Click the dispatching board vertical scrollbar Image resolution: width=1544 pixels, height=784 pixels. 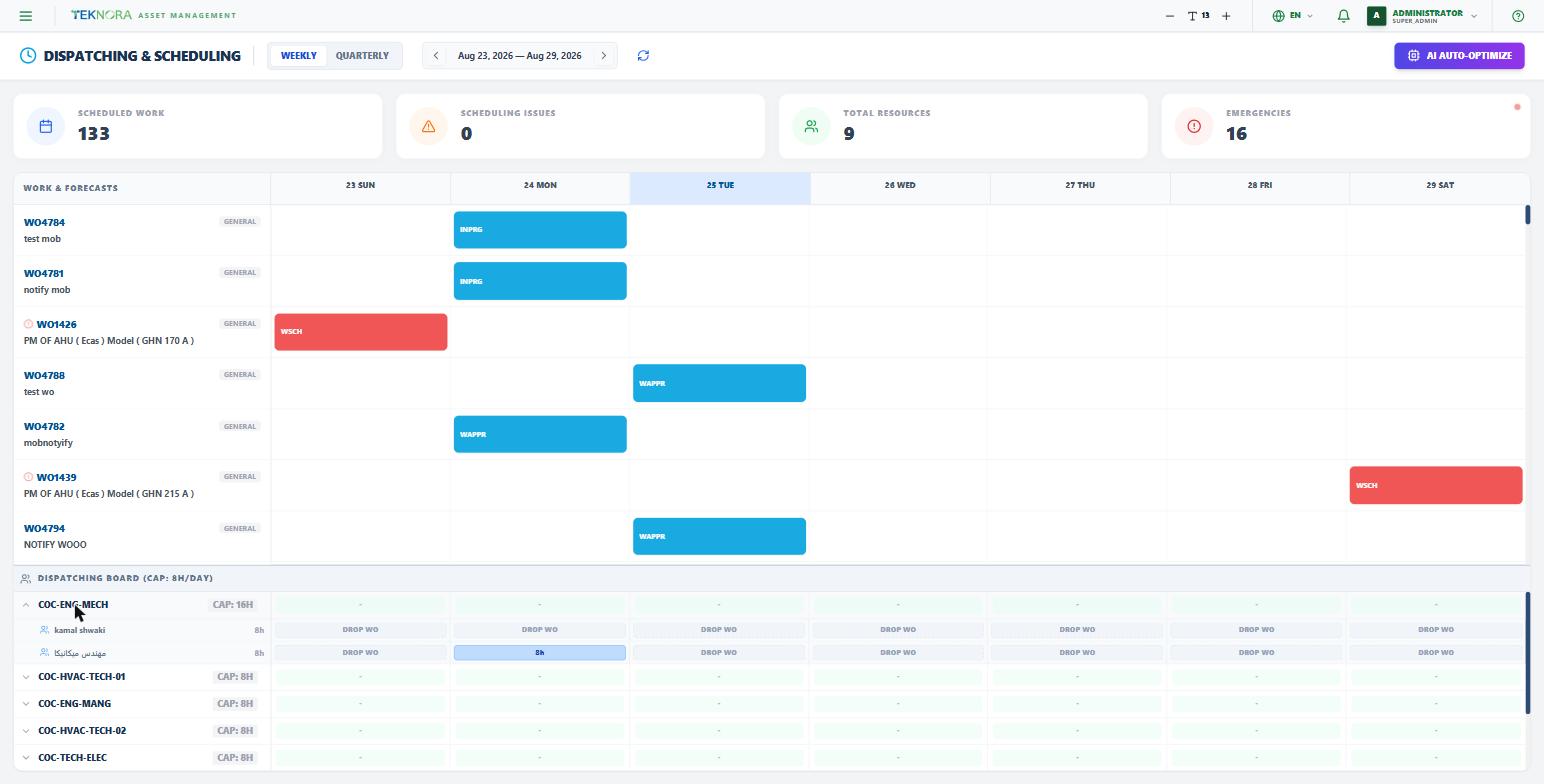coord(1527,653)
